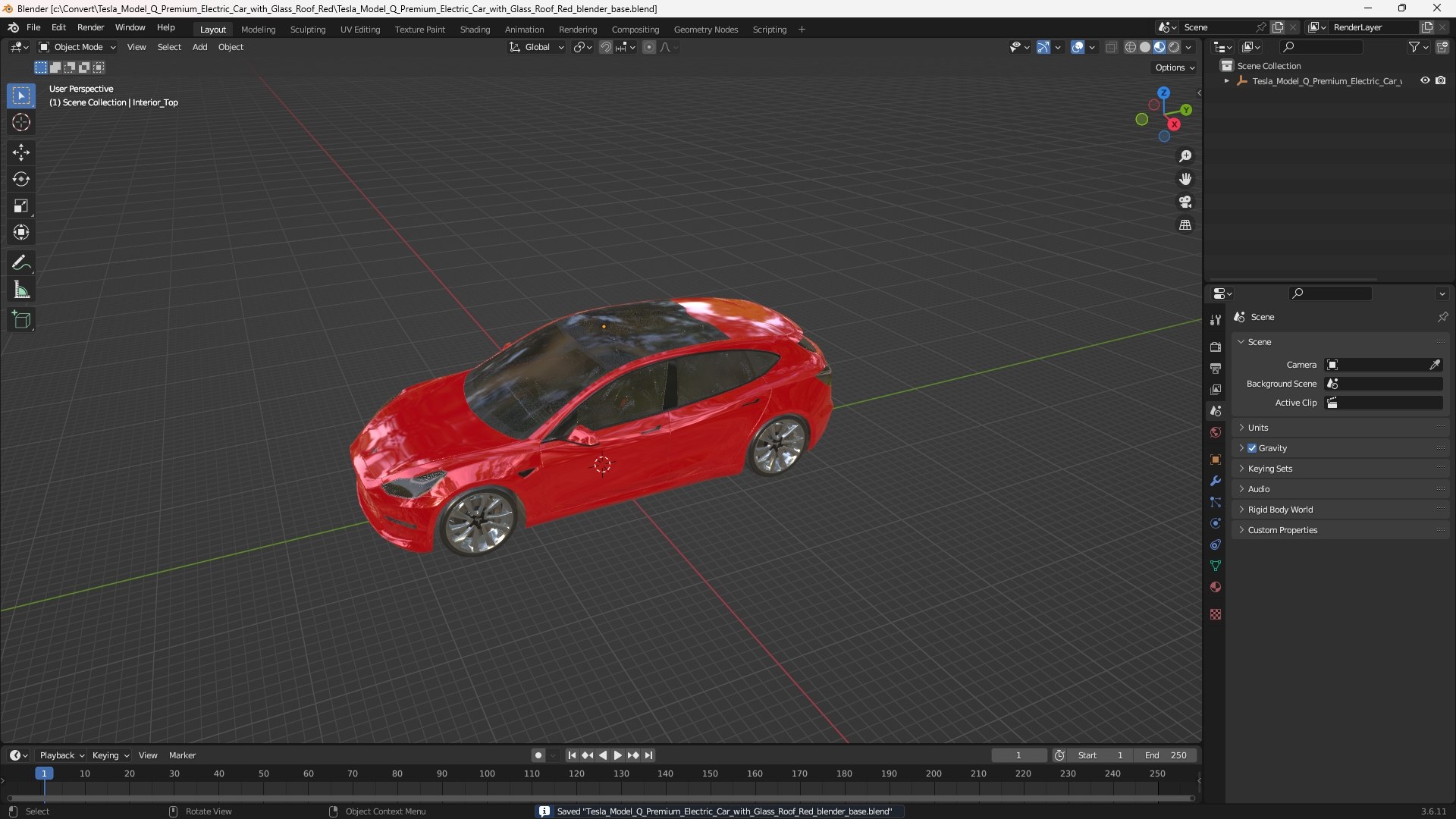Click the Start frame field
The width and height of the screenshot is (1456, 819).
(1100, 755)
